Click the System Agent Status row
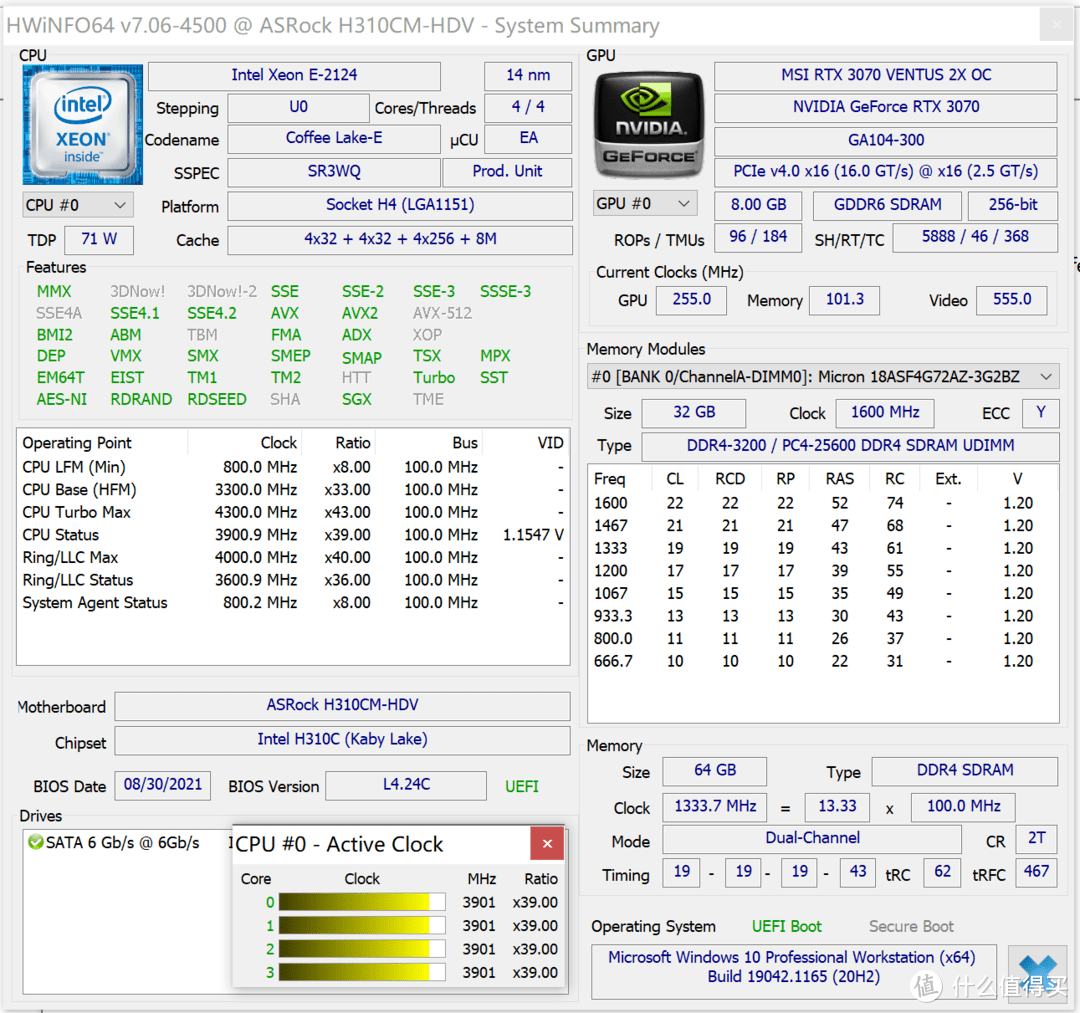The image size is (1080, 1013). 293,603
